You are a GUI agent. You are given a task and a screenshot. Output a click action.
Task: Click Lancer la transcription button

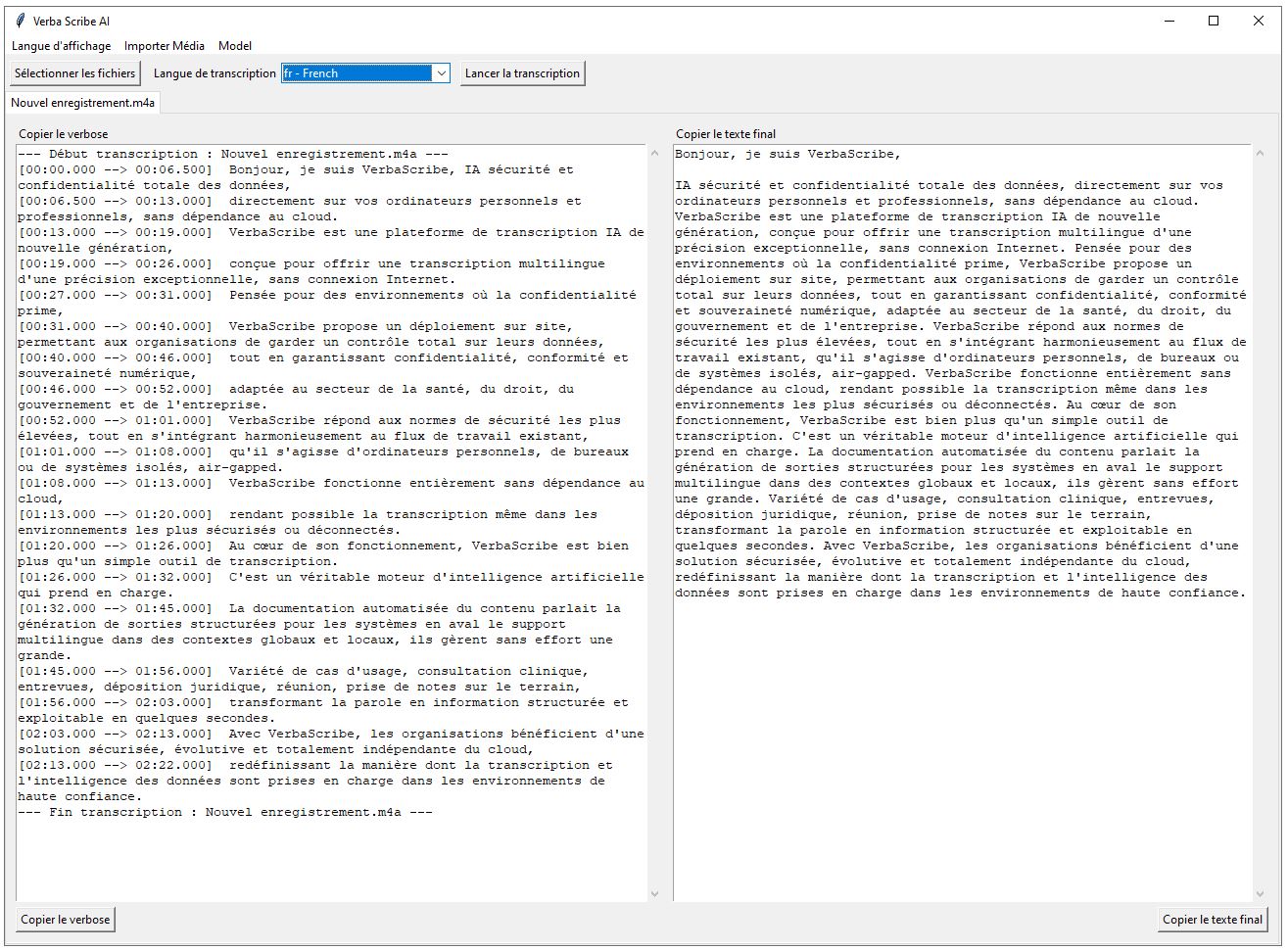(x=522, y=73)
